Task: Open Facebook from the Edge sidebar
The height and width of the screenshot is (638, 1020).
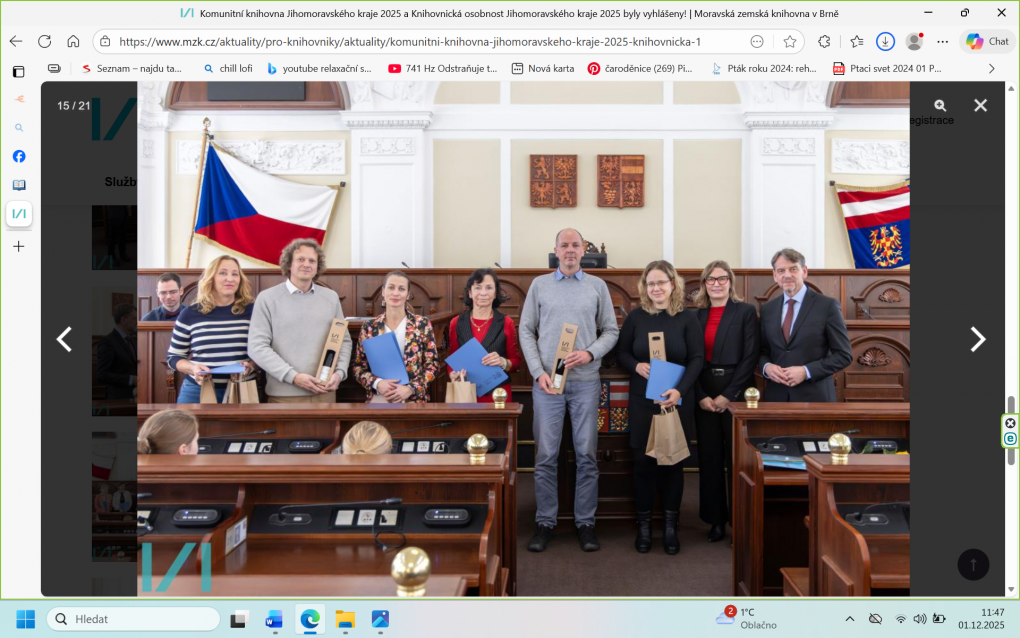Action: (18, 156)
